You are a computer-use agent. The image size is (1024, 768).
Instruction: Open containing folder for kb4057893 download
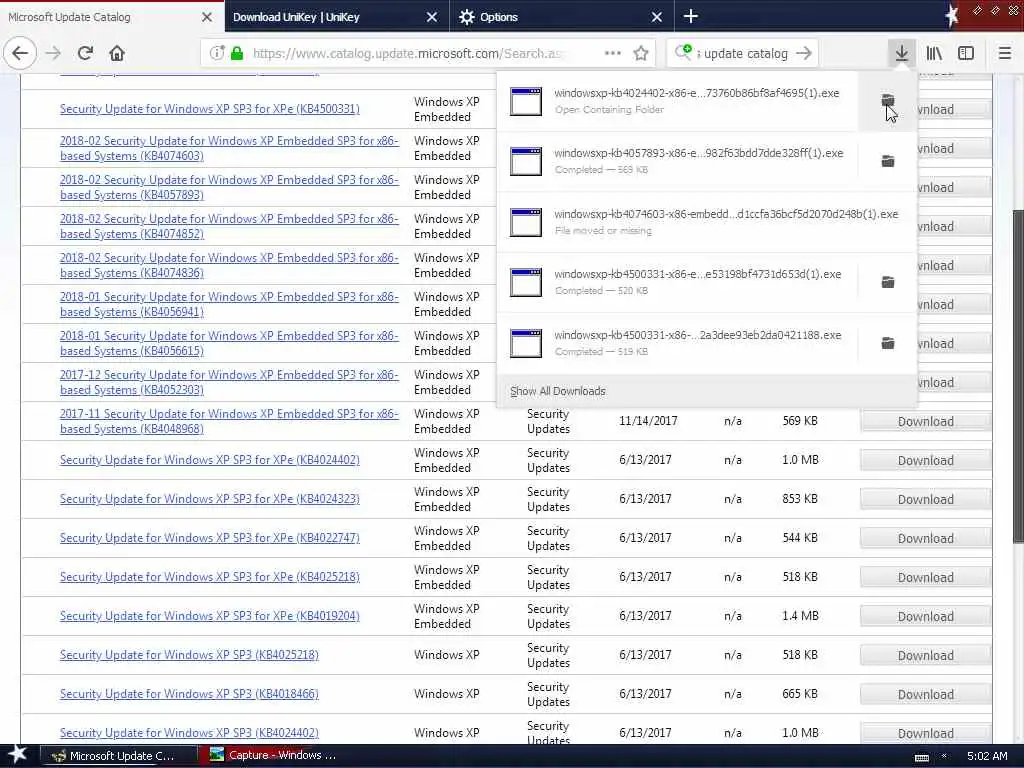(x=888, y=161)
